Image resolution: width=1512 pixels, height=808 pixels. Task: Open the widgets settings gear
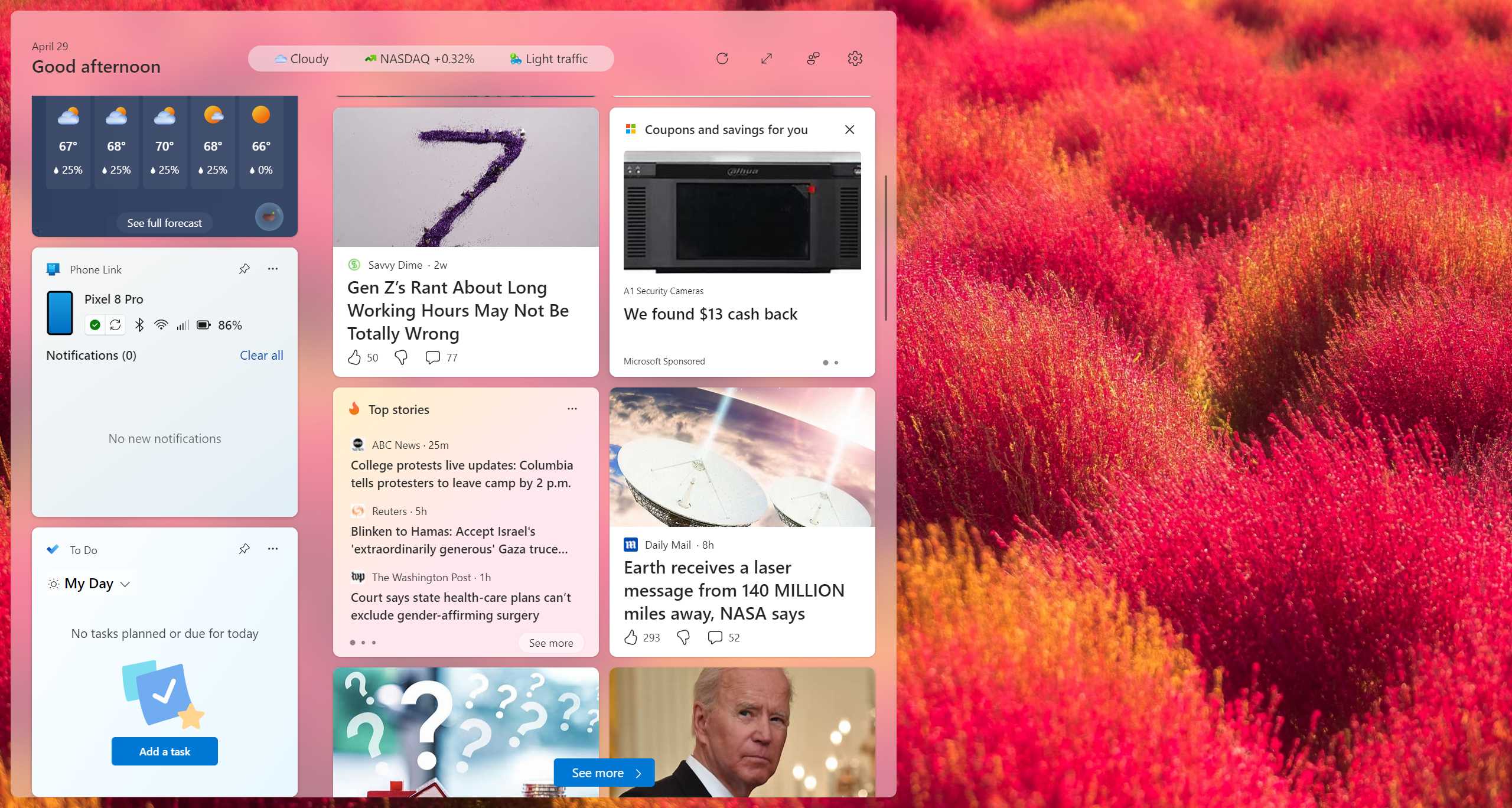(x=855, y=58)
